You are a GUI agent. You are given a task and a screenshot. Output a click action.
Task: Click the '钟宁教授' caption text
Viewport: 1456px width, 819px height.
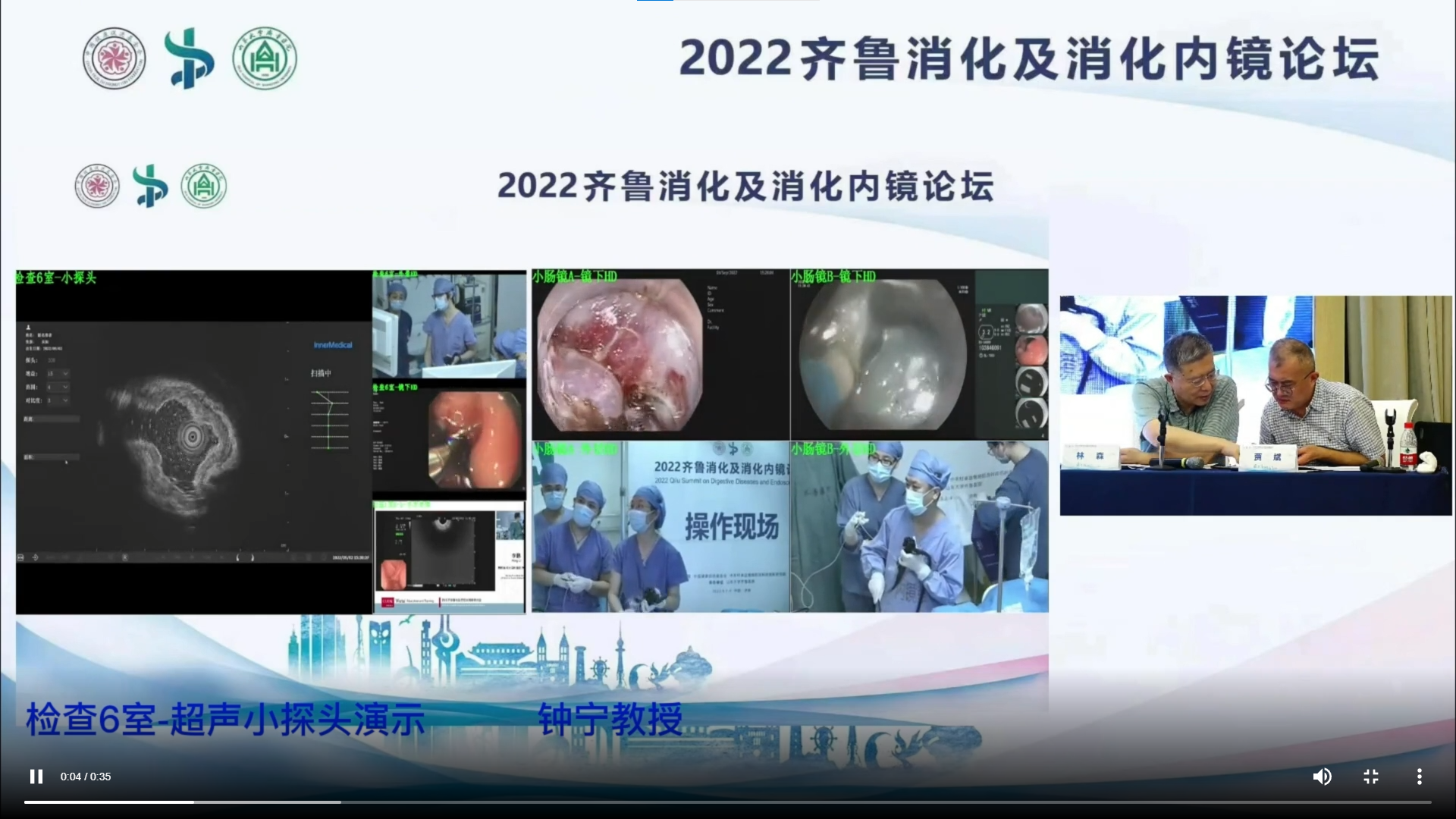click(610, 719)
